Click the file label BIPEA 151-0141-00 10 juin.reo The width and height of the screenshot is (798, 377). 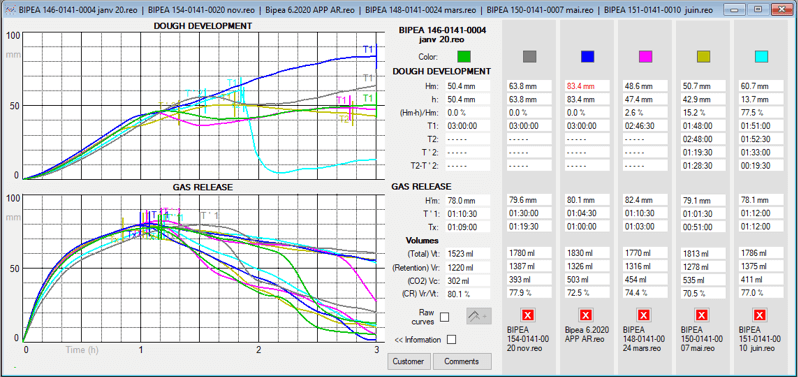tap(760, 339)
